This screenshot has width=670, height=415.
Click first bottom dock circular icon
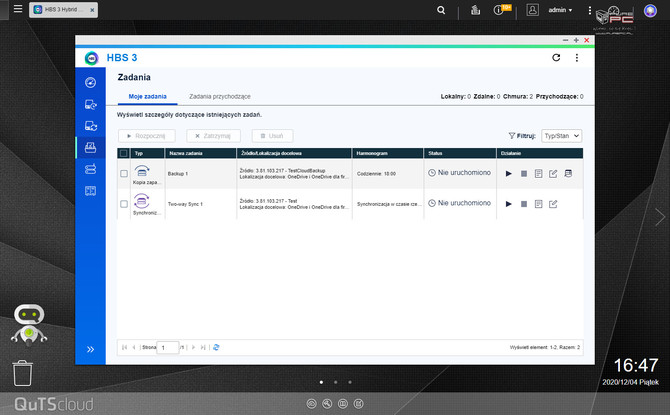pyautogui.click(x=311, y=403)
